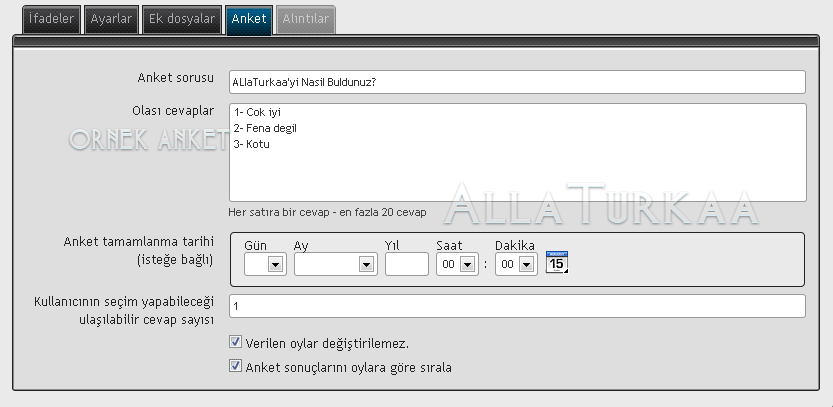Open the Dakika minute dropdown

pyautogui.click(x=515, y=264)
